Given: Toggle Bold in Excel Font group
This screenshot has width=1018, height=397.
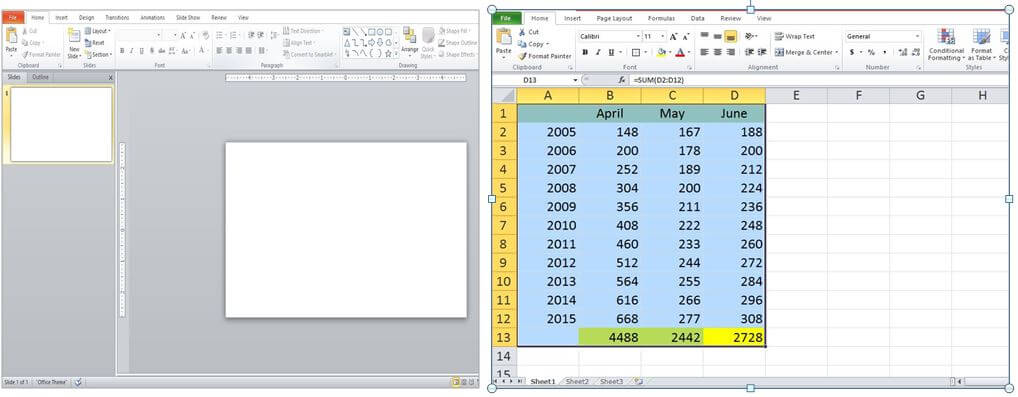Looking at the screenshot, I should [584, 53].
